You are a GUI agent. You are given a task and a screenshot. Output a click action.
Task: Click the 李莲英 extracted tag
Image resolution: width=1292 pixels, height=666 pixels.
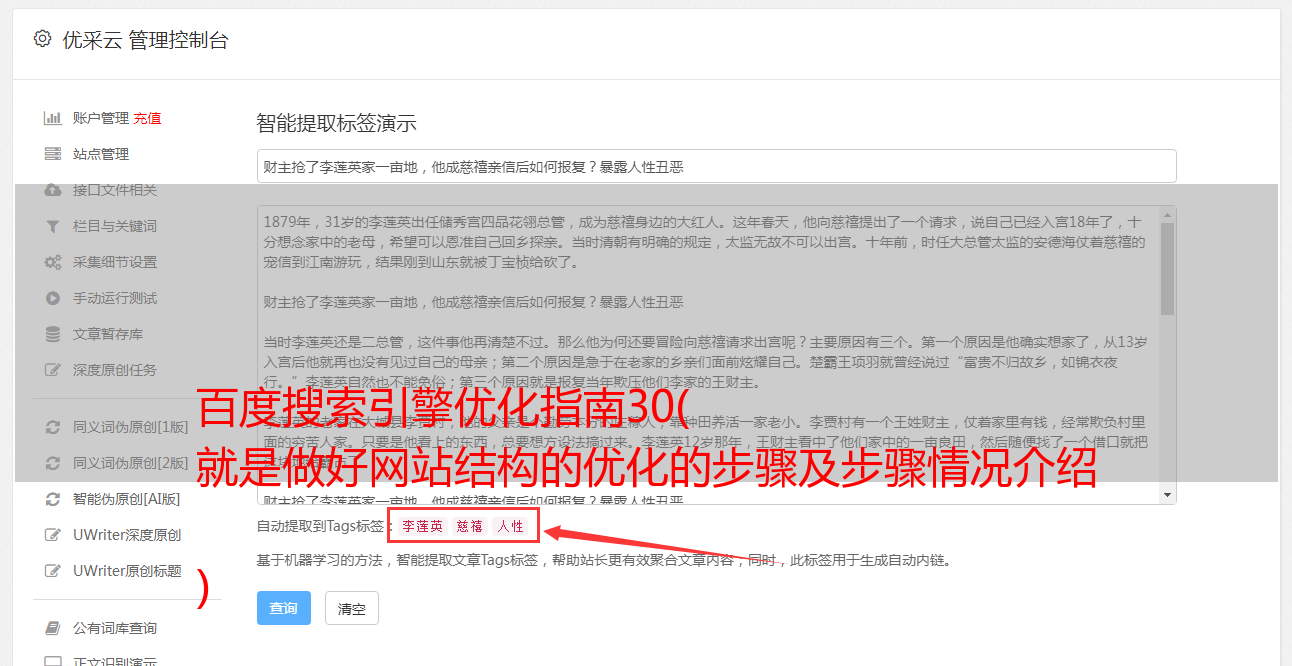point(423,526)
